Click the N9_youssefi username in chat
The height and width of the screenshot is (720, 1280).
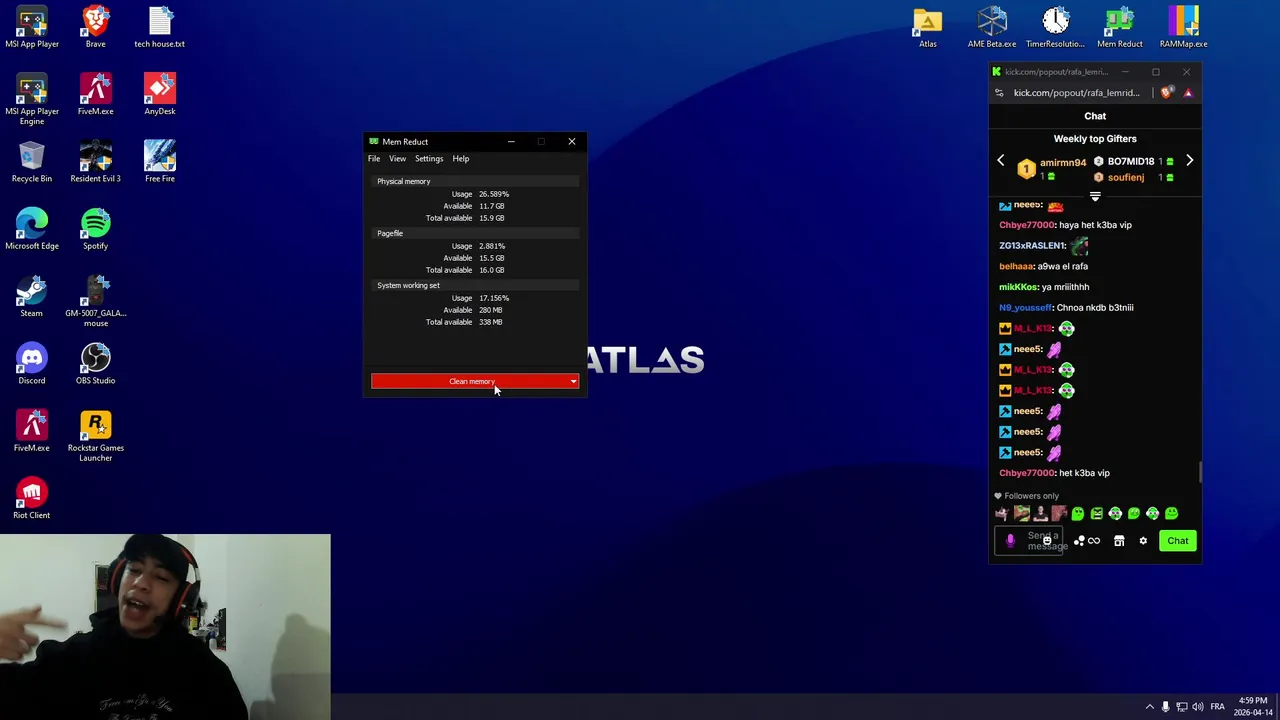(x=1025, y=308)
